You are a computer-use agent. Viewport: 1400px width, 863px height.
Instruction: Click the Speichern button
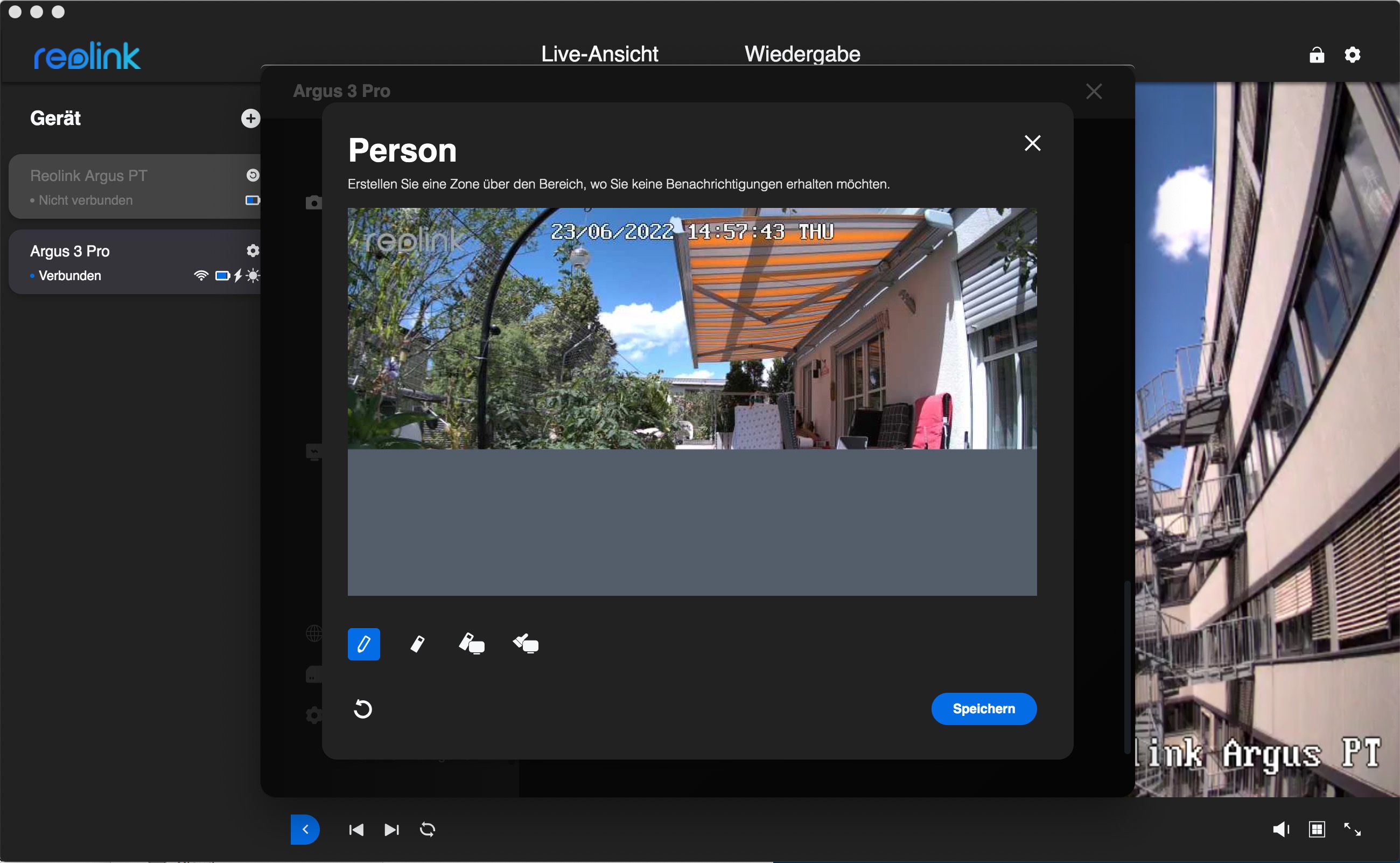click(983, 708)
